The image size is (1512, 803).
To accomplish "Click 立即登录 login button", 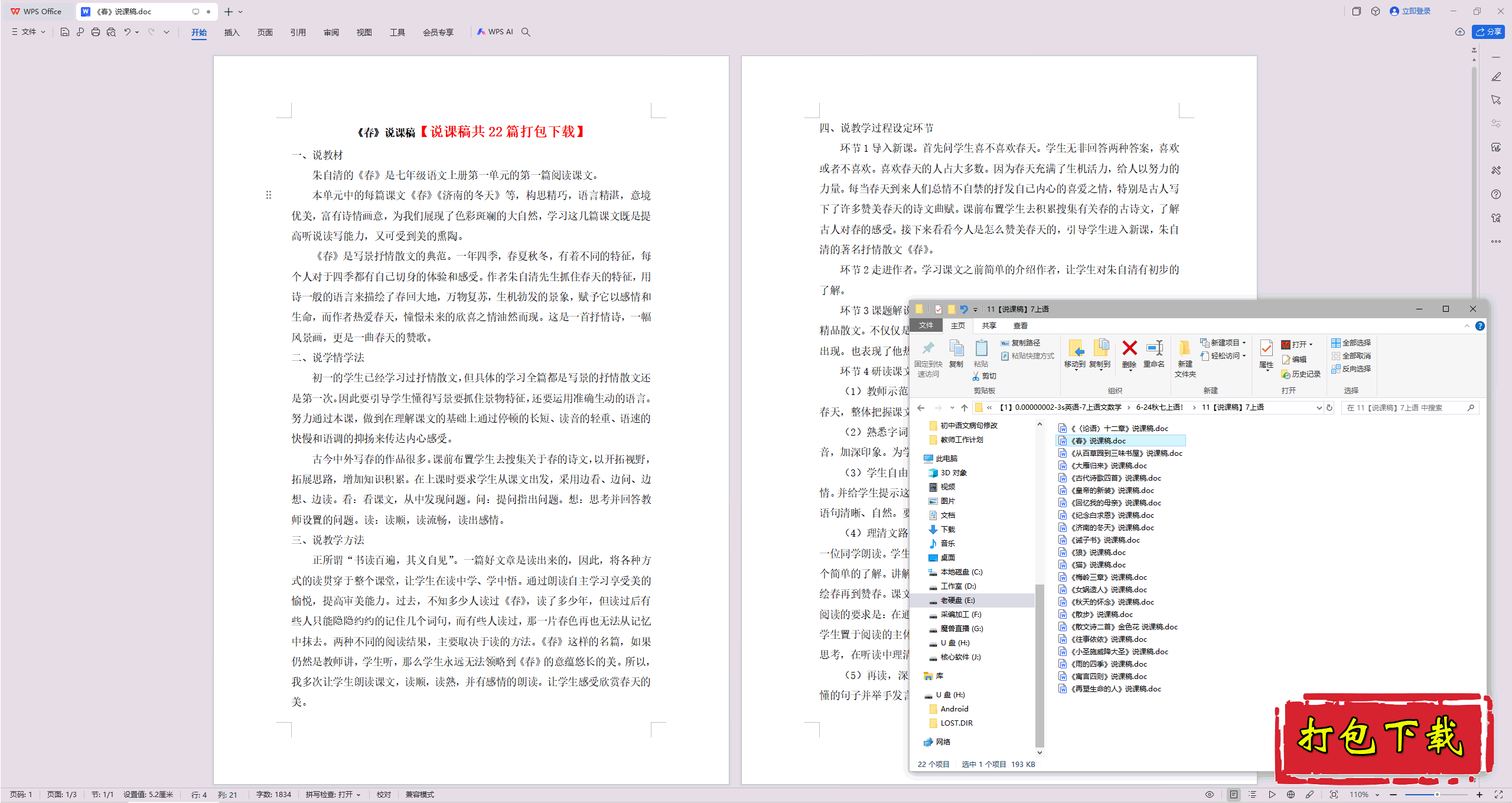I will pos(1410,11).
